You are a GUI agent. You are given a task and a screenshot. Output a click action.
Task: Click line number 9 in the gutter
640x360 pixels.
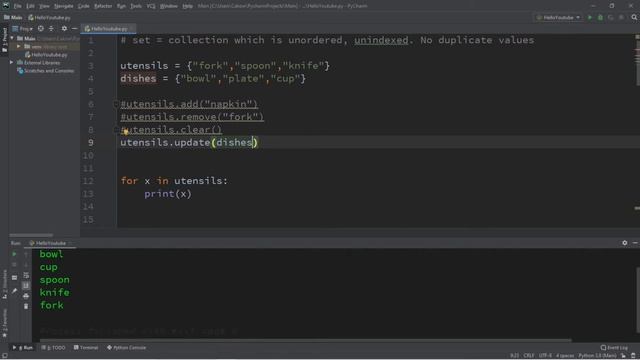click(x=91, y=142)
